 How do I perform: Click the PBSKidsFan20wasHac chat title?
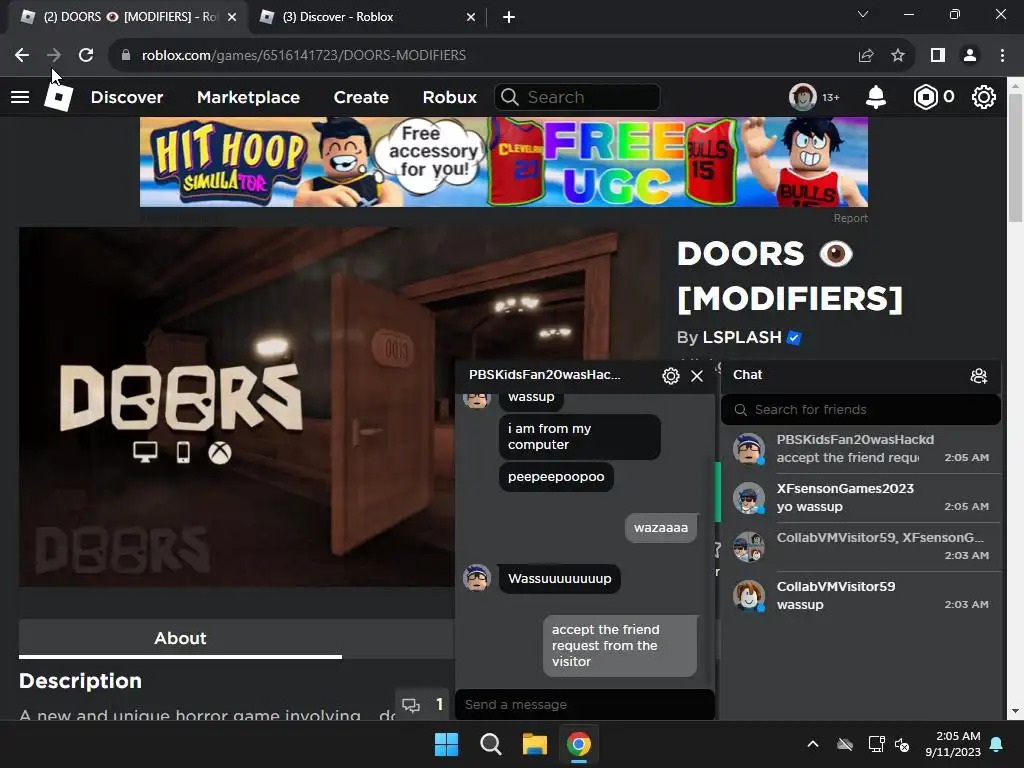click(x=545, y=375)
